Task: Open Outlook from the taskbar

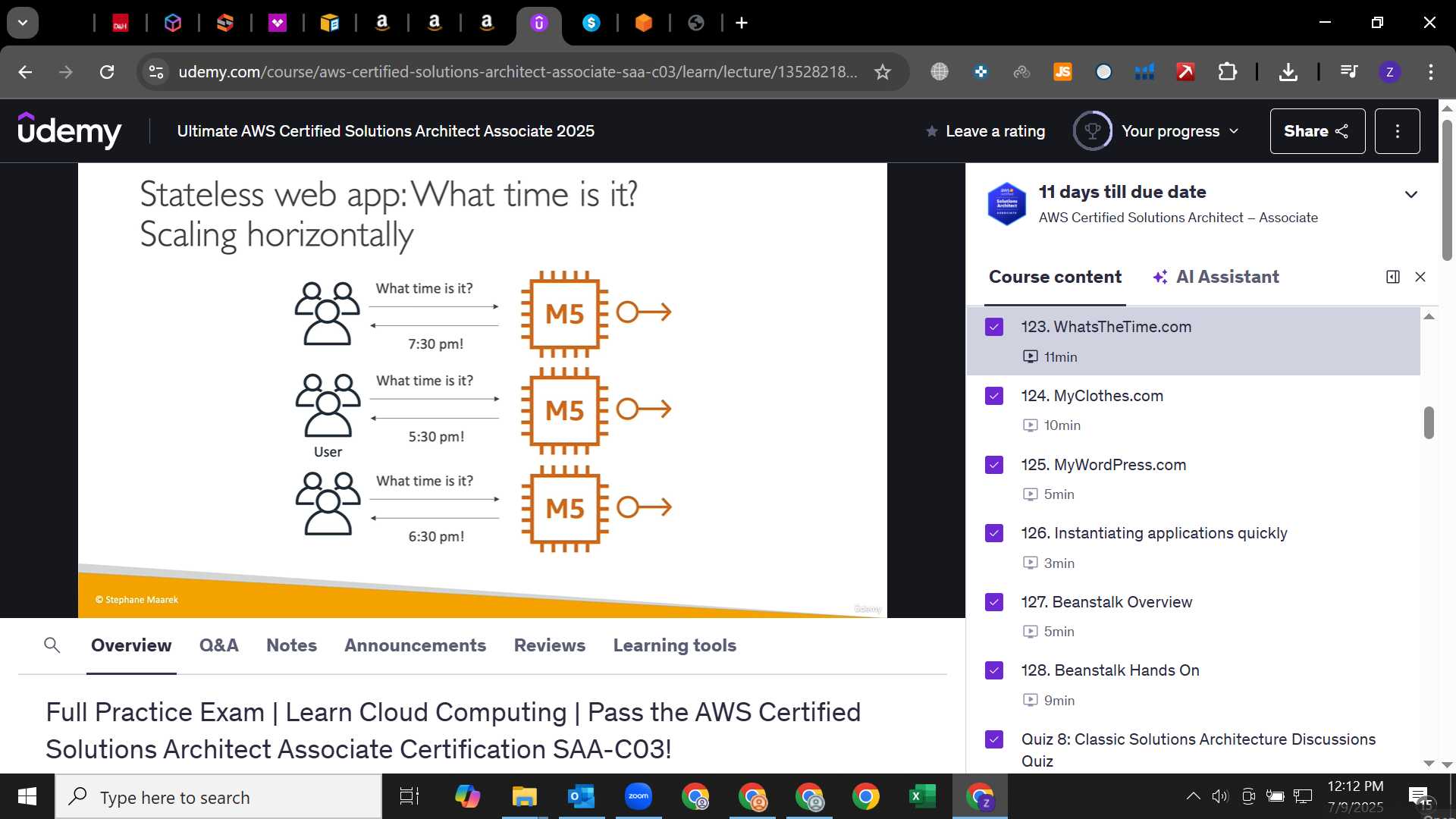Action: [581, 796]
